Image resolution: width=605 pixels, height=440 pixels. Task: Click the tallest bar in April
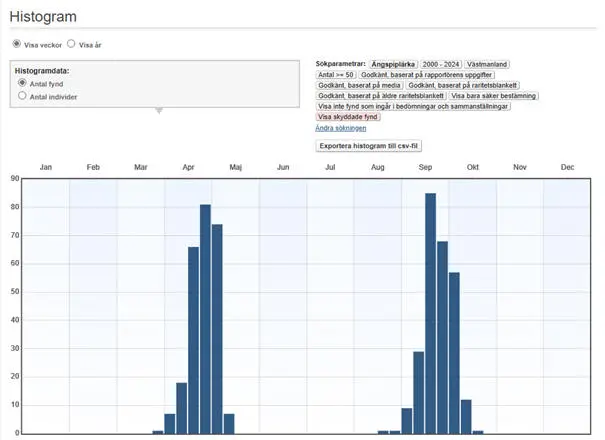tap(205, 318)
